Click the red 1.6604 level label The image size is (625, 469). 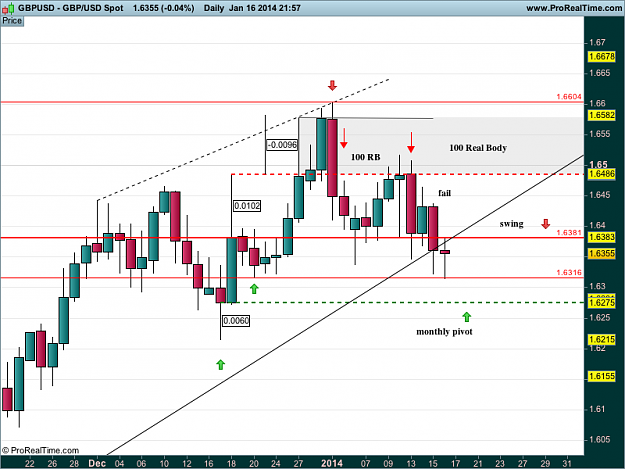pyautogui.click(x=569, y=97)
